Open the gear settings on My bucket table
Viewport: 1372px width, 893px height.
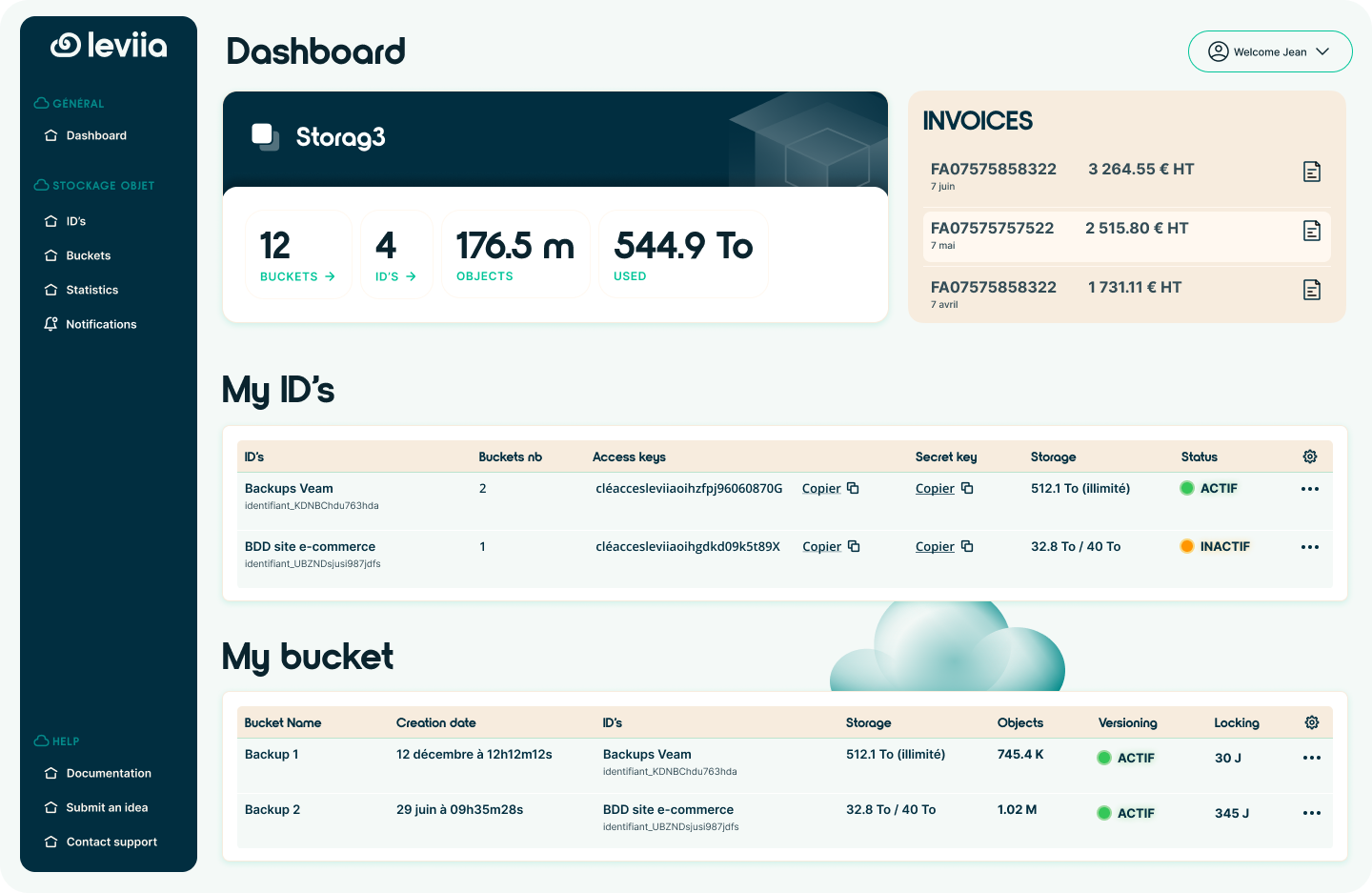tap(1311, 722)
